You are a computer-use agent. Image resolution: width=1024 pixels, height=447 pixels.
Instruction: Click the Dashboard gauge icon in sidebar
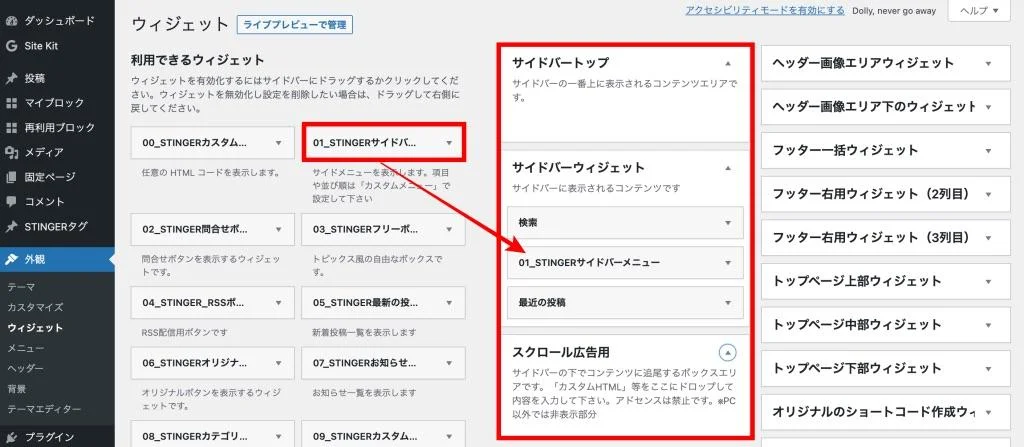[11, 21]
